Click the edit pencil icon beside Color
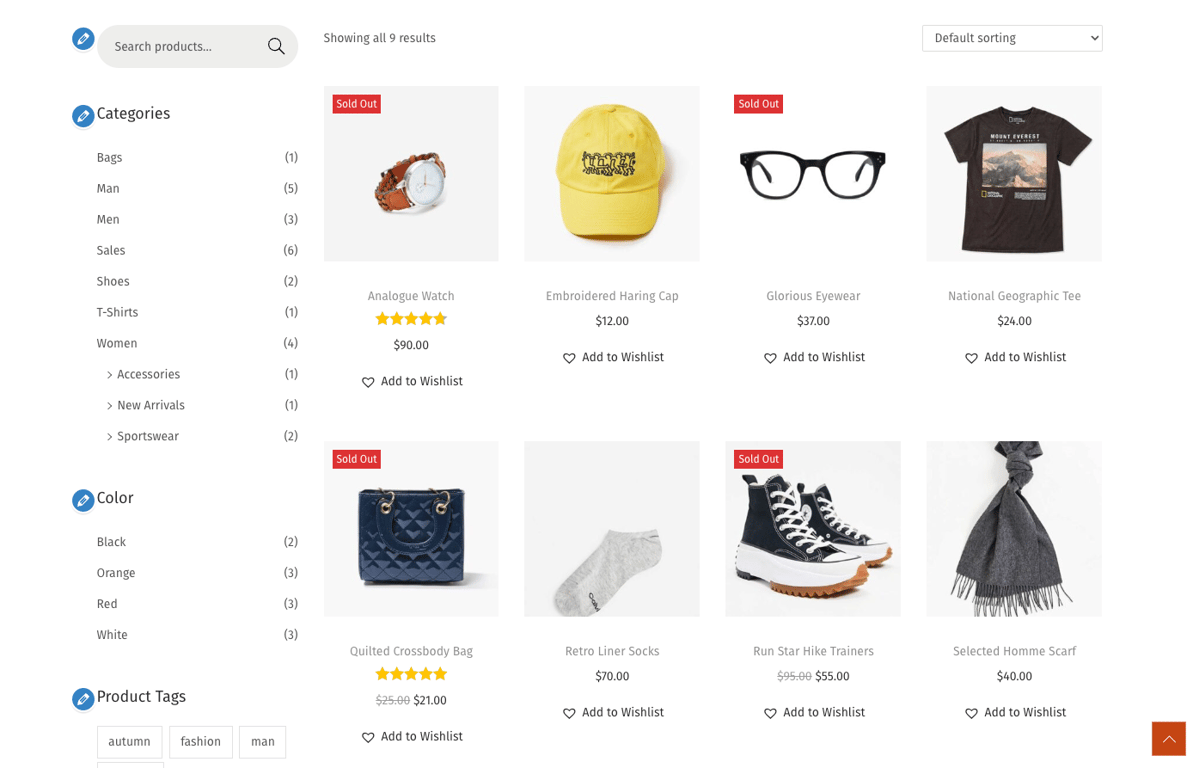This screenshot has height=768, width=1193. [82, 500]
